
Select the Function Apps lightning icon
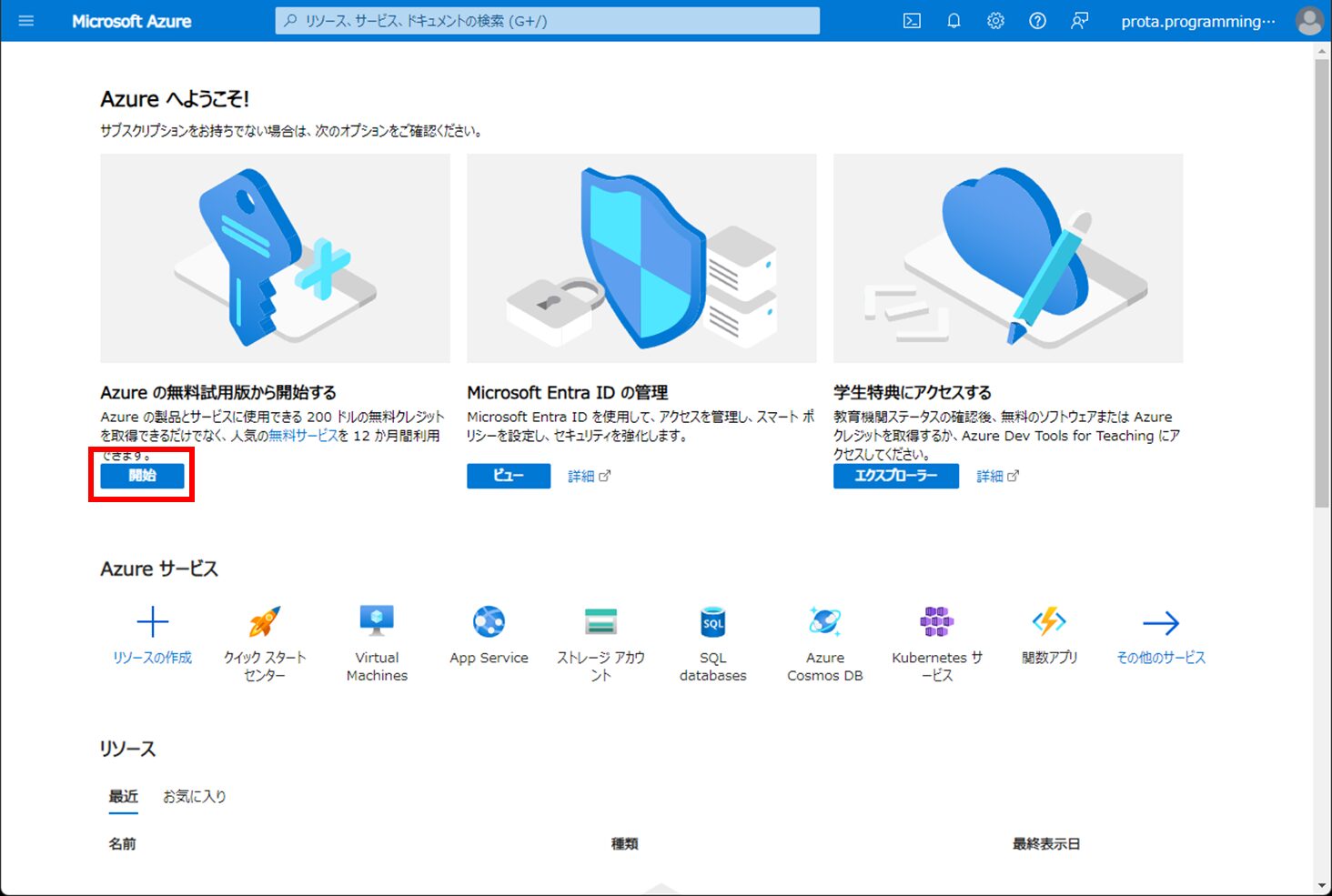pyautogui.click(x=1048, y=621)
